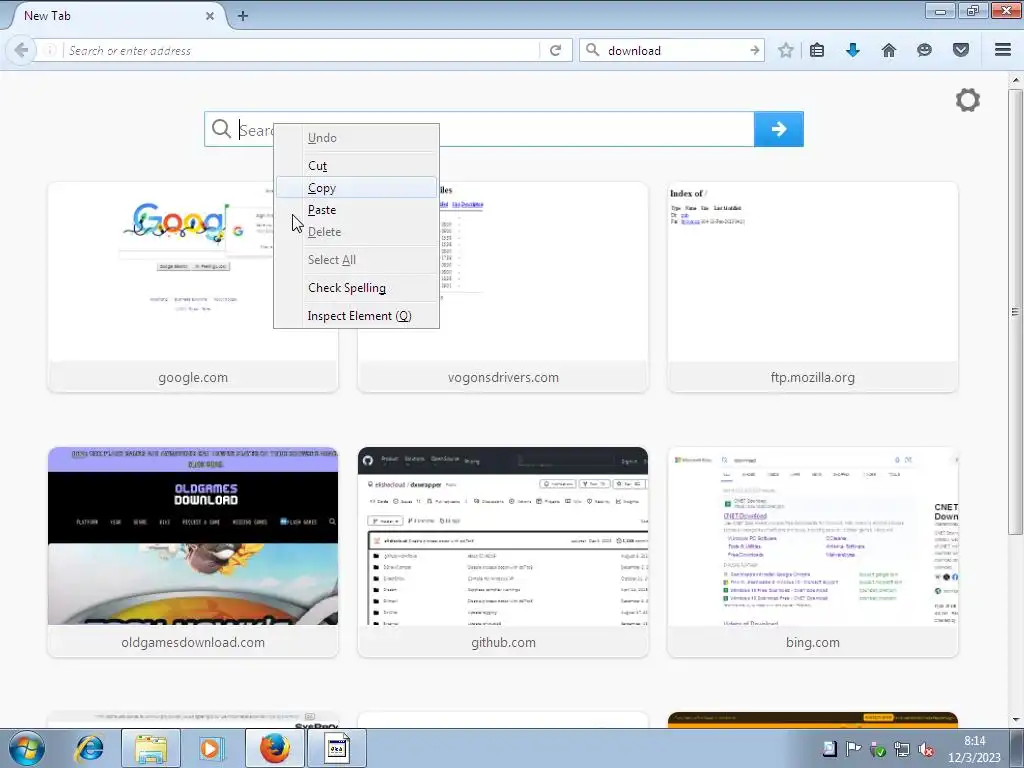Choose Inspect Element in context menu

pyautogui.click(x=357, y=316)
